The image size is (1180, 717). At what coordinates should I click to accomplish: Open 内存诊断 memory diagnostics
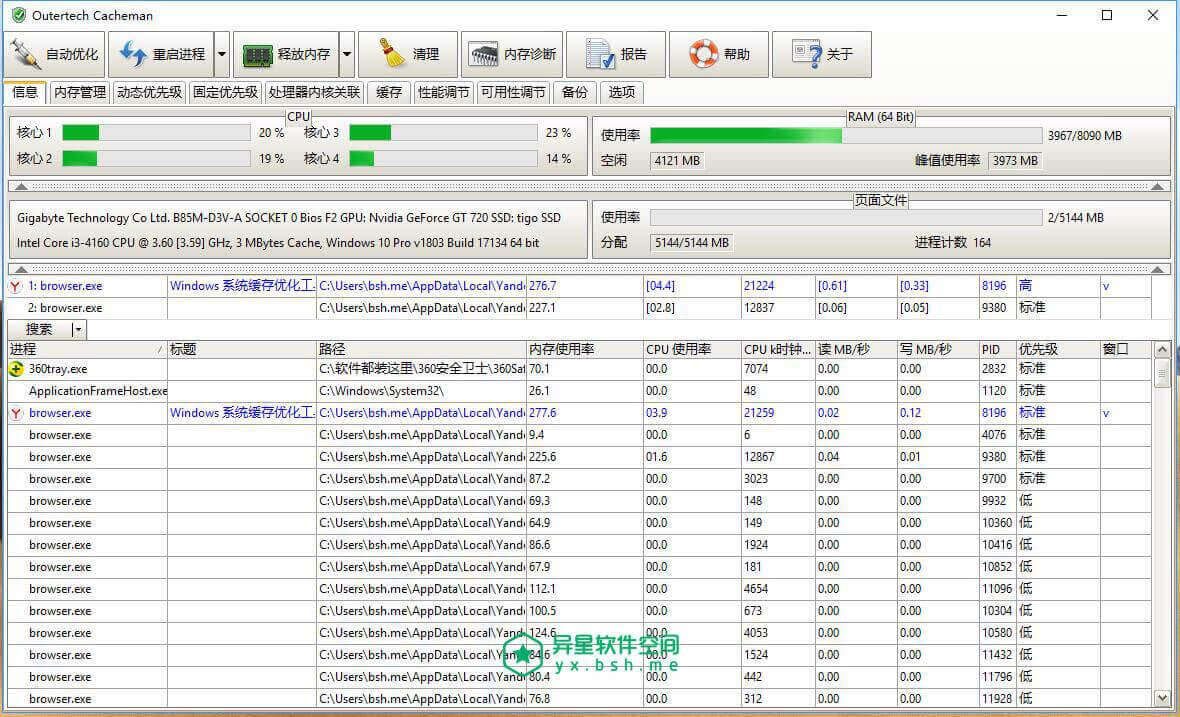(x=511, y=54)
